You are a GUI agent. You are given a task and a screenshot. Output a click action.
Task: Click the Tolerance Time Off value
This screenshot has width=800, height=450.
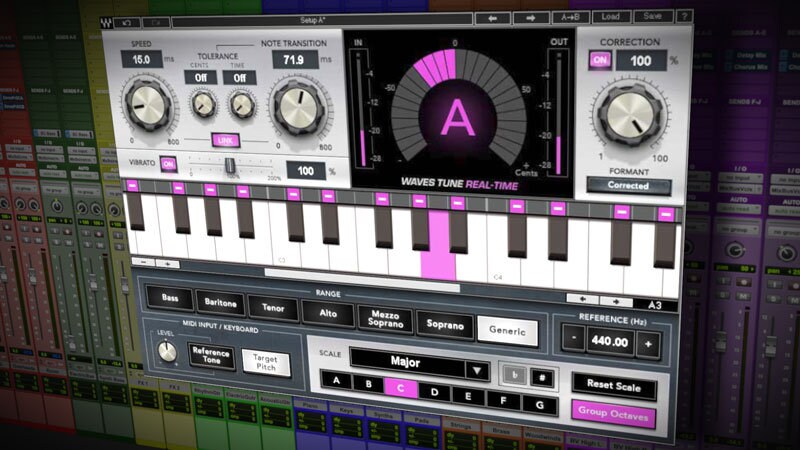click(x=240, y=78)
